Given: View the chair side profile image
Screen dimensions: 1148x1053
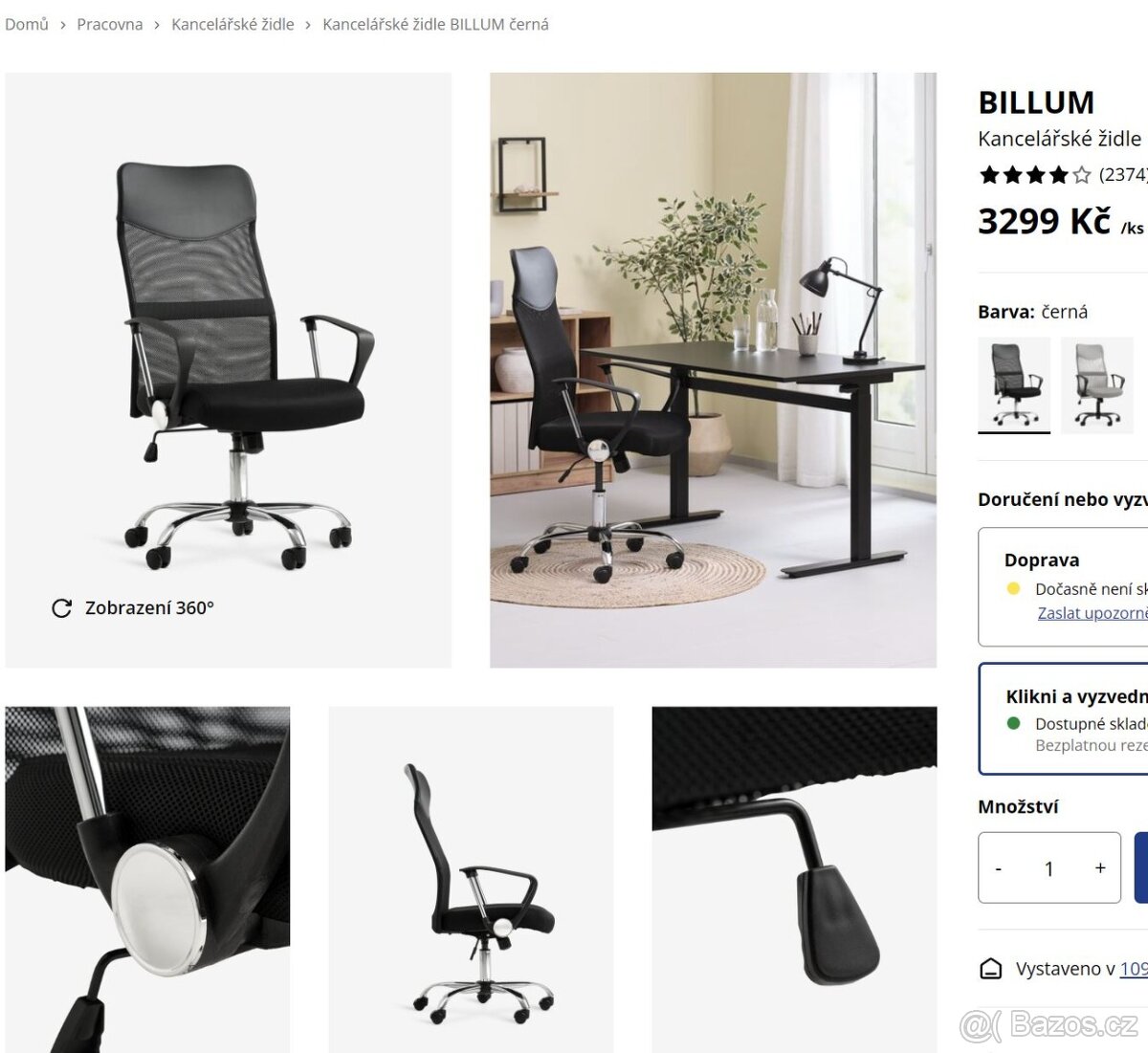Looking at the screenshot, I should tap(471, 879).
